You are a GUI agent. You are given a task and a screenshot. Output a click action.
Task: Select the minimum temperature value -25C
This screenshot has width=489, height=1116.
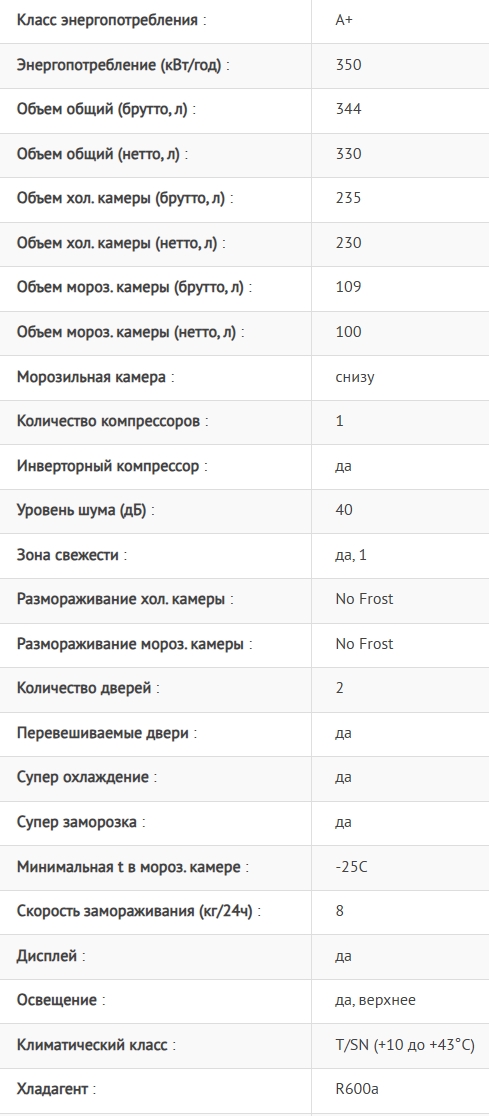click(x=351, y=867)
